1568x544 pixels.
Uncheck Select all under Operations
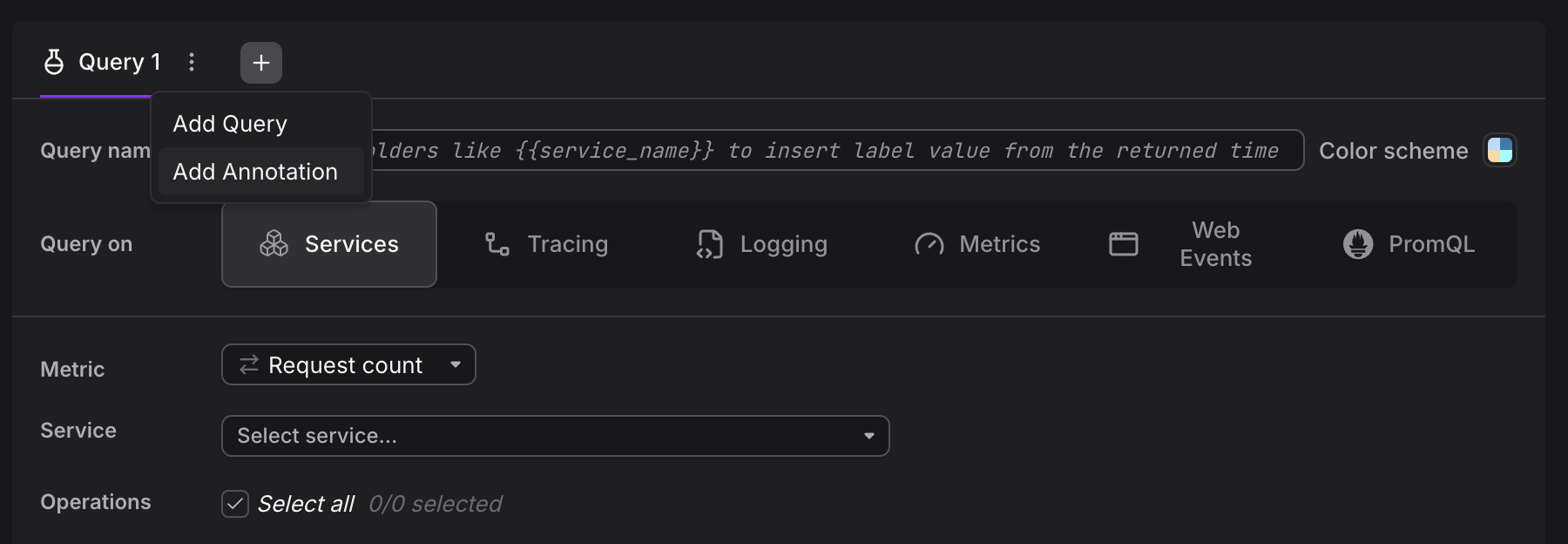click(234, 504)
